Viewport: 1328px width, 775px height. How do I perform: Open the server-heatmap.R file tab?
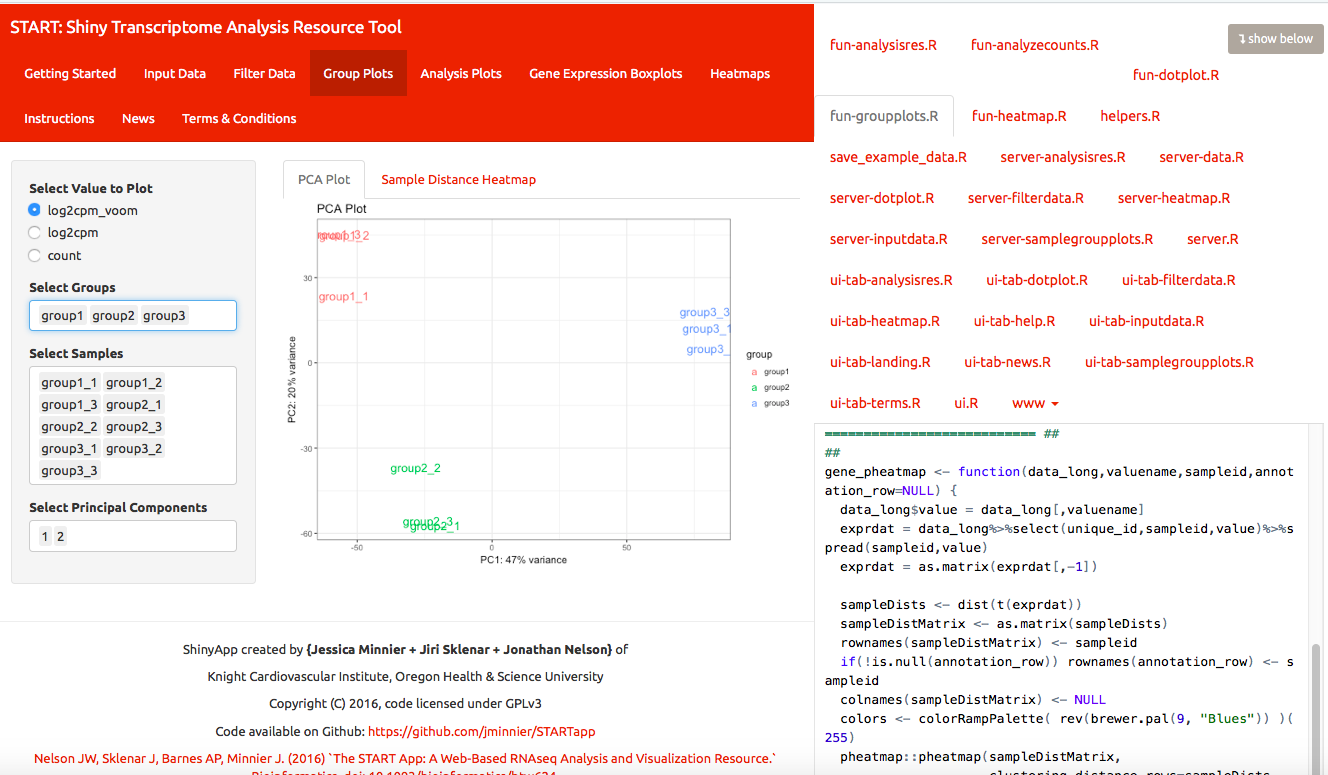[1174, 198]
